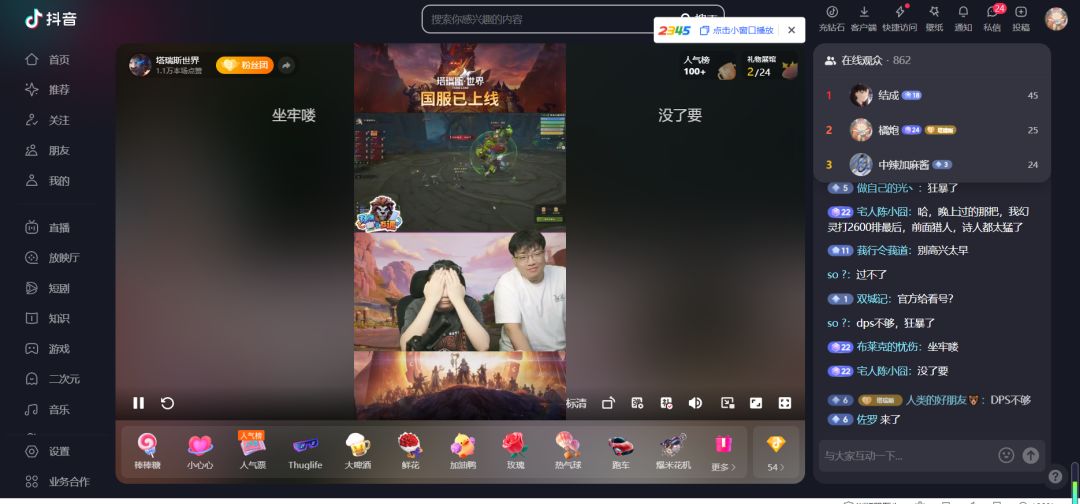Open the 人气榜 popularity ranking
Screen dimensions: 1080x504
(x=707, y=66)
